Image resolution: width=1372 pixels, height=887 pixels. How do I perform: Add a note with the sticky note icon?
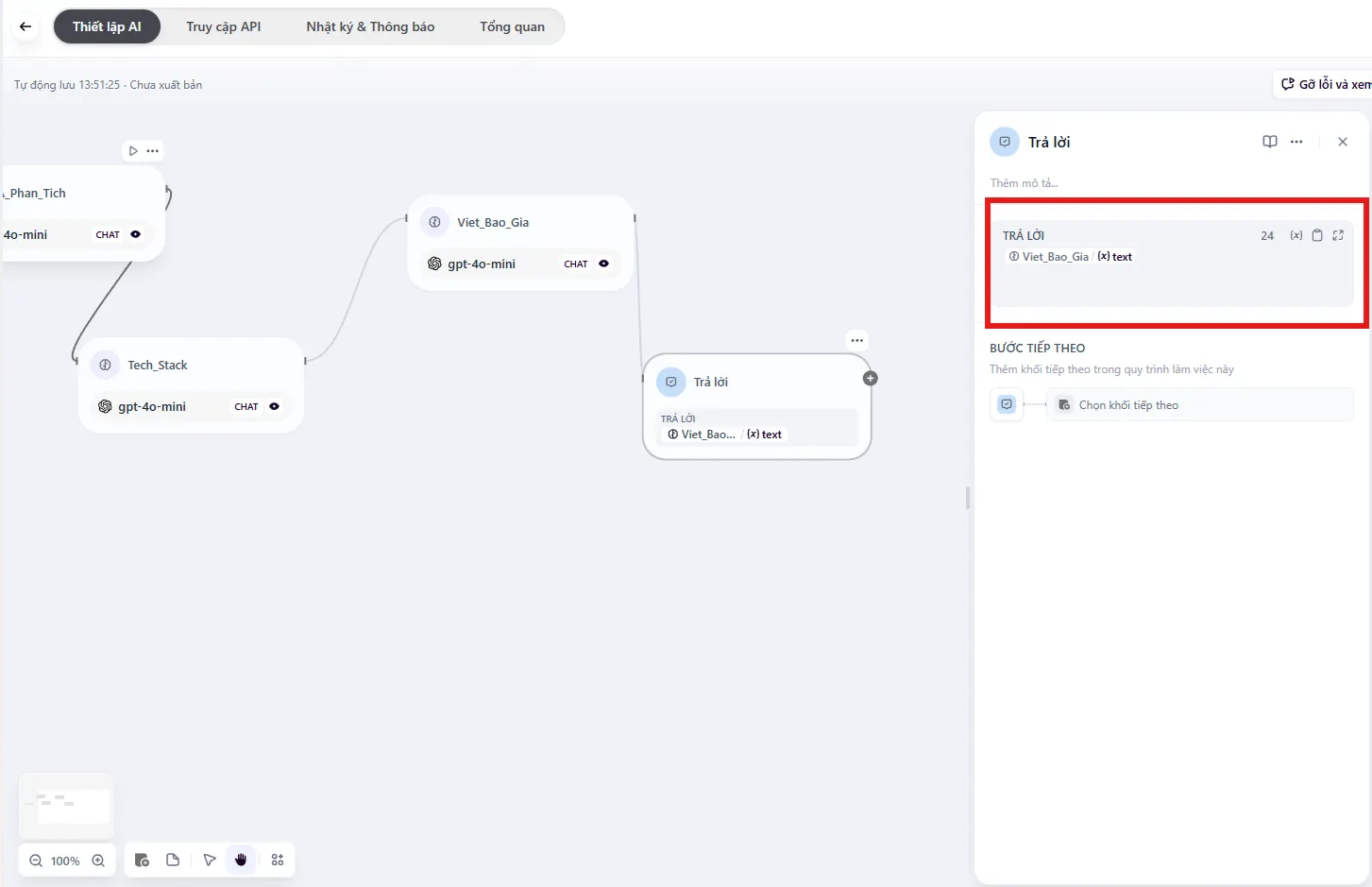coord(173,860)
